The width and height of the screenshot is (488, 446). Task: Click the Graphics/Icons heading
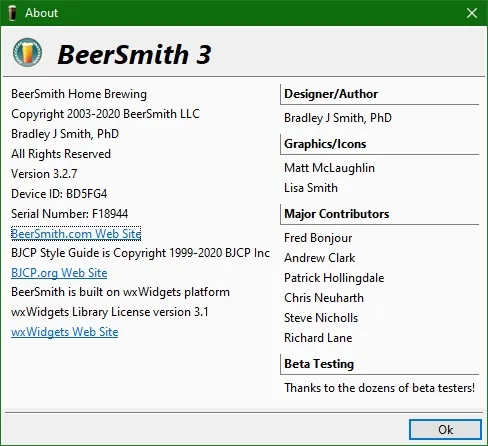coord(325,144)
